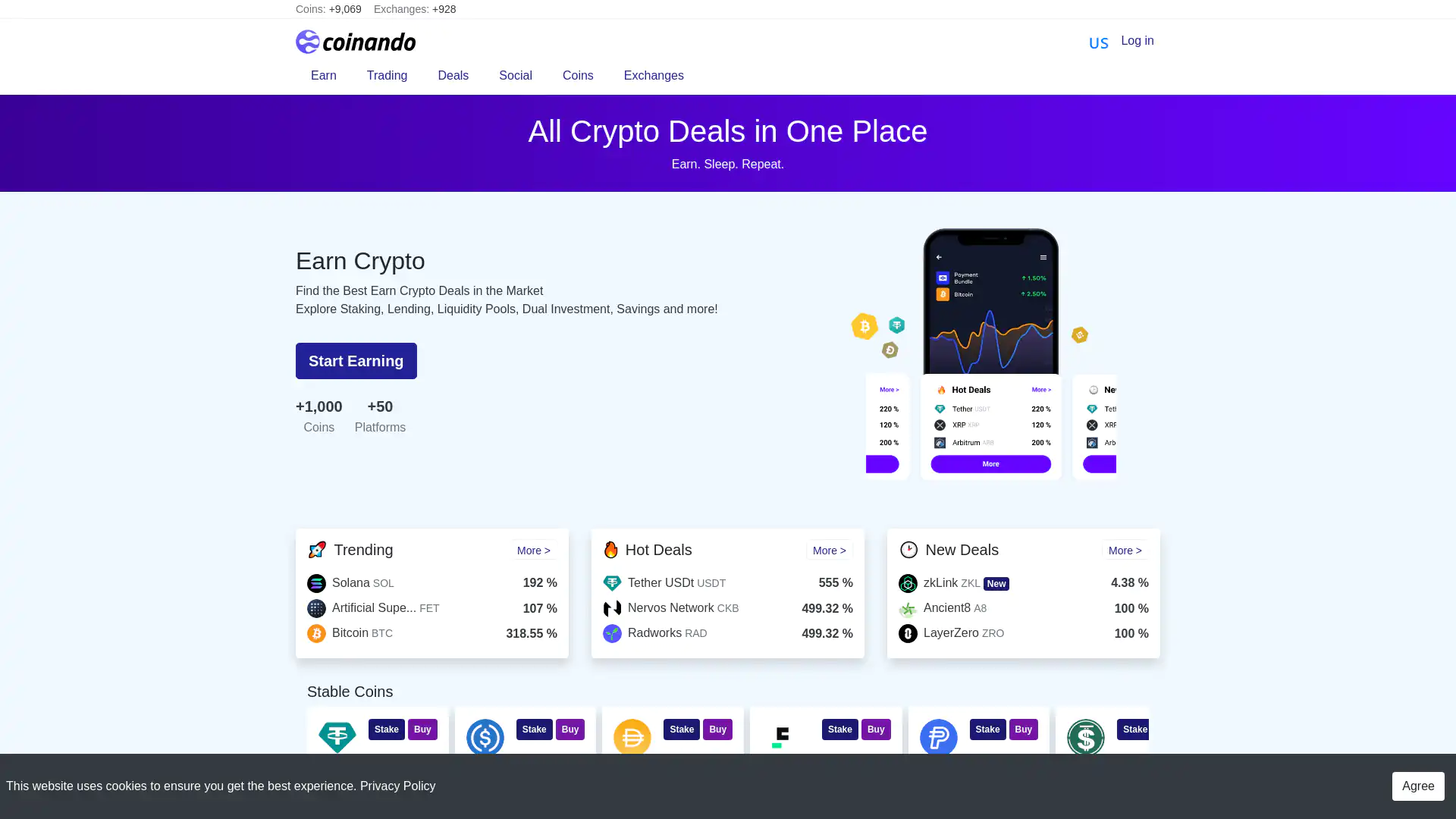Click the Tether USDt icon in Hot Deals
The height and width of the screenshot is (819, 1456).
612,583
